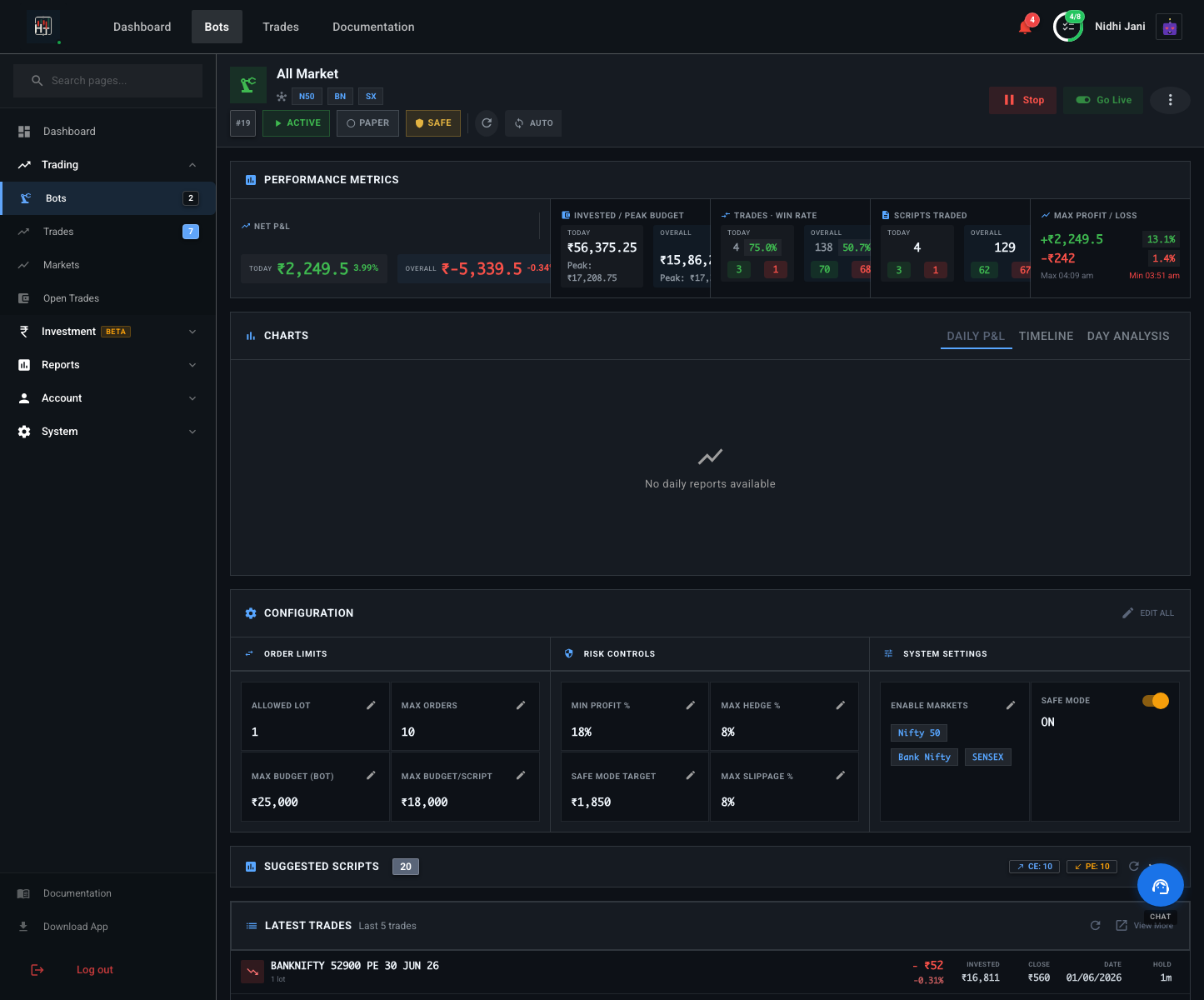Open the BANKNIFTY 52900 PE trade row
This screenshot has width=1204, height=1000.
click(x=710, y=972)
